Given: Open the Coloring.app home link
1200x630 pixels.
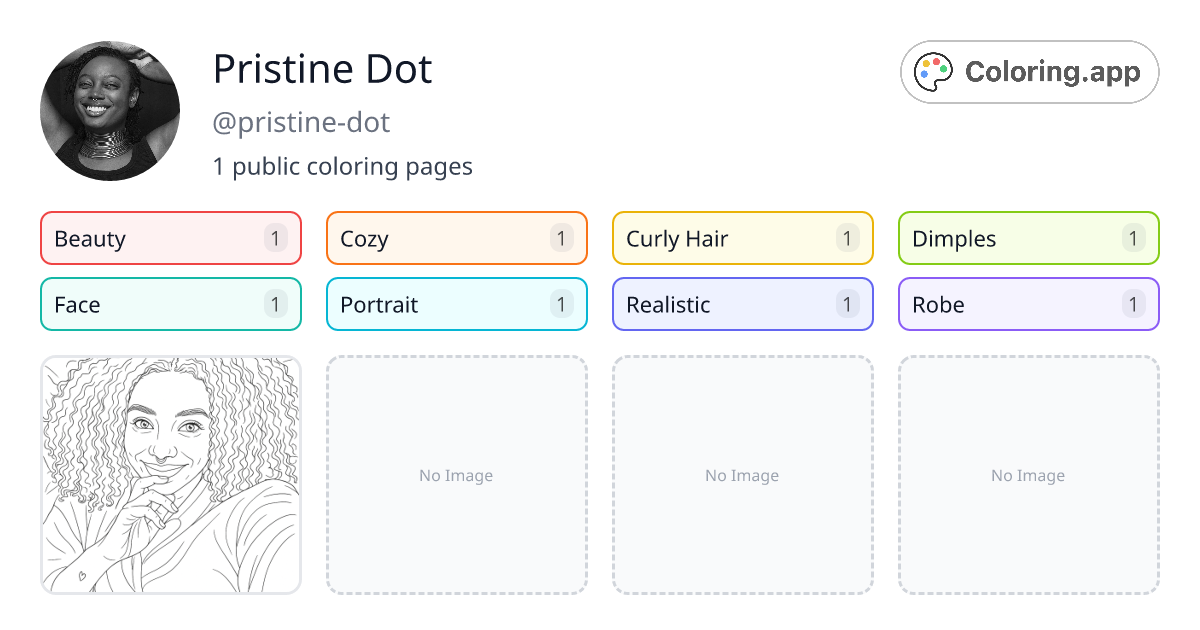Looking at the screenshot, I should click(x=1029, y=71).
